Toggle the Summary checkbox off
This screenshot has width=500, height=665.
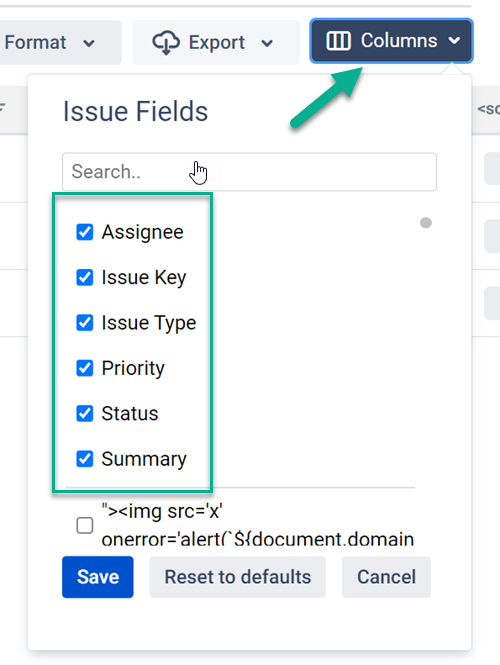click(x=85, y=459)
